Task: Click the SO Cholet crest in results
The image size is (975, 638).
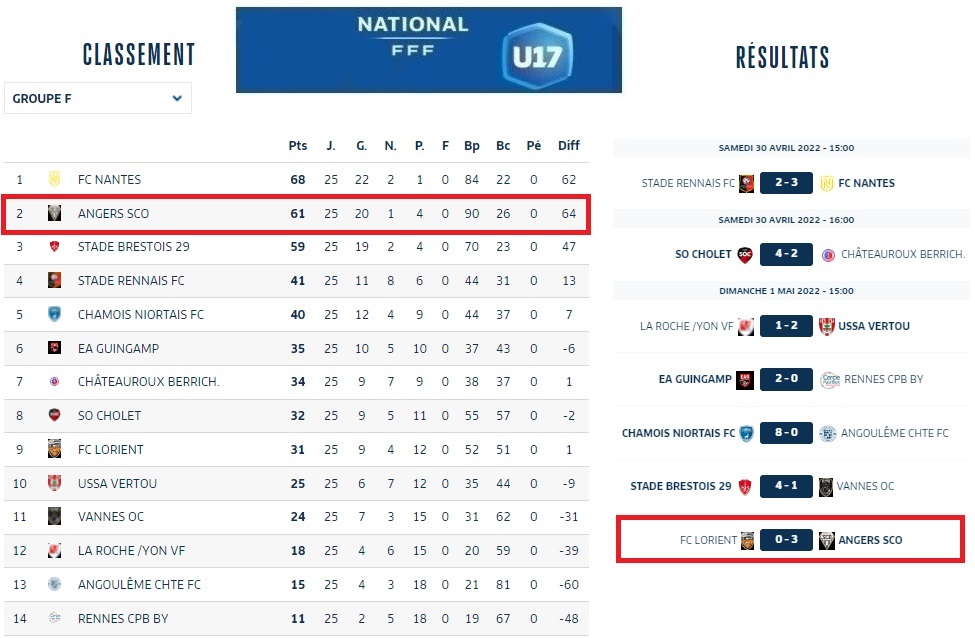Action: coord(744,254)
